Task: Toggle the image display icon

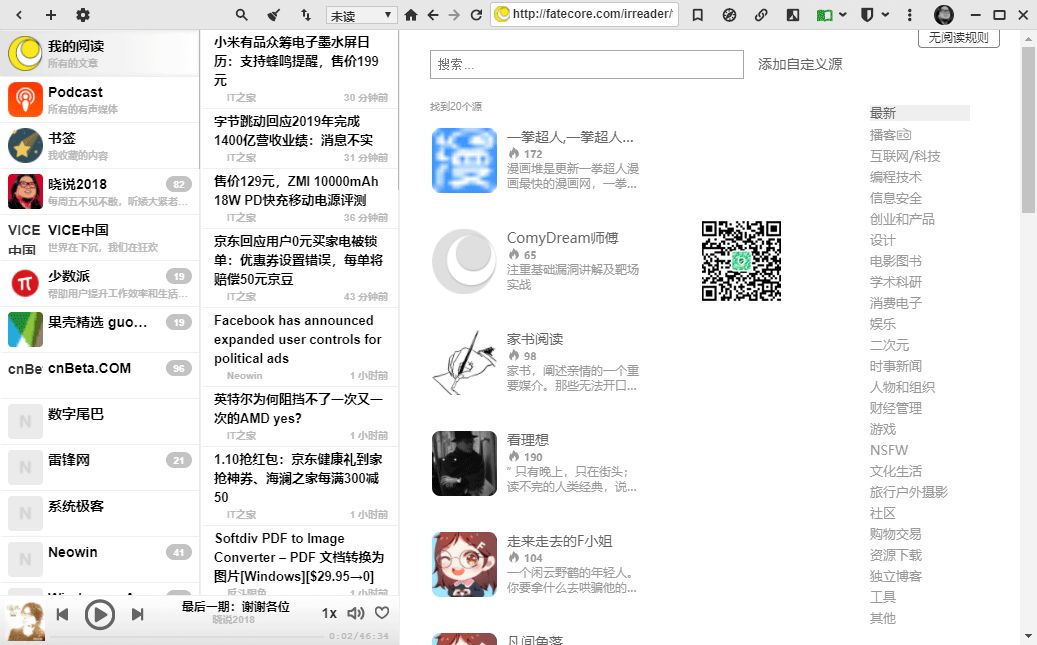Action: coord(792,15)
